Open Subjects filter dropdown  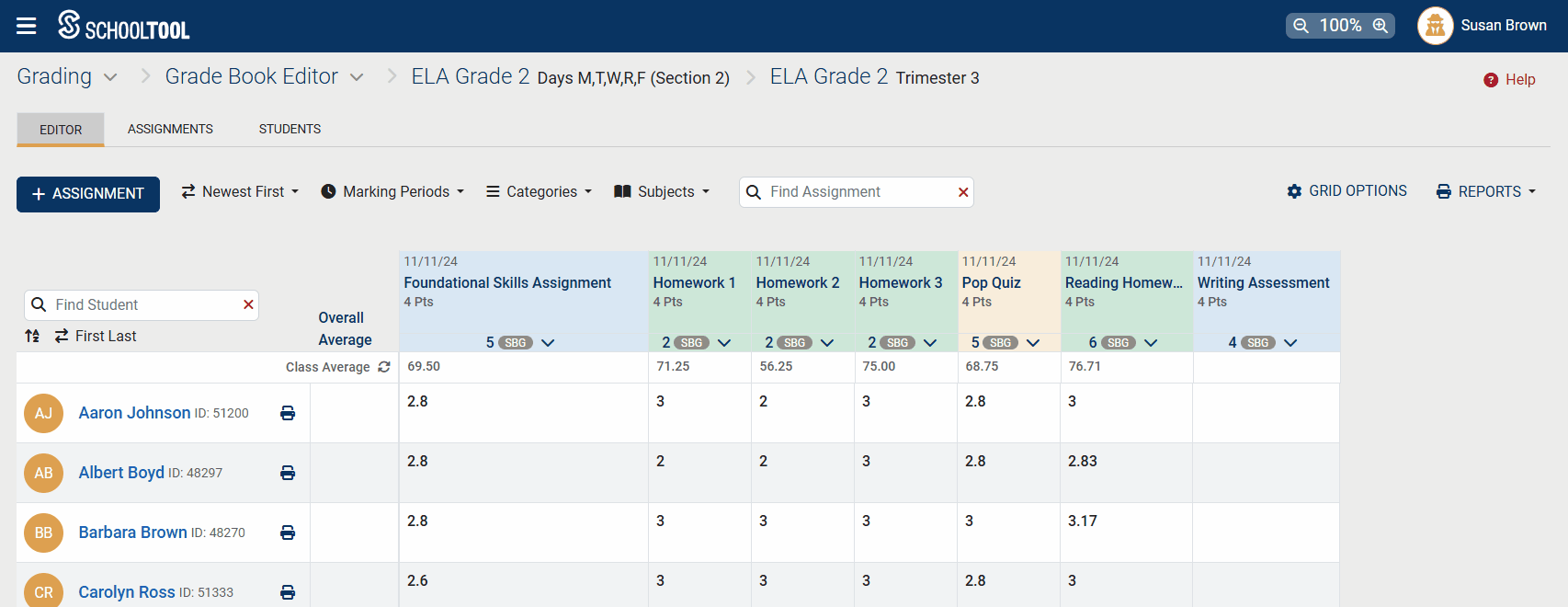pyautogui.click(x=662, y=191)
